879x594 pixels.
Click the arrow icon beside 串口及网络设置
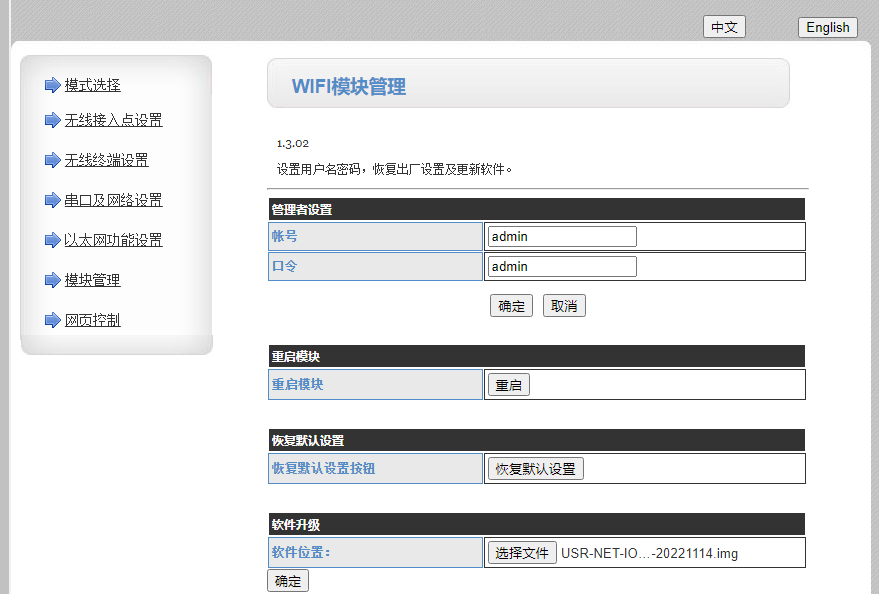(x=53, y=201)
